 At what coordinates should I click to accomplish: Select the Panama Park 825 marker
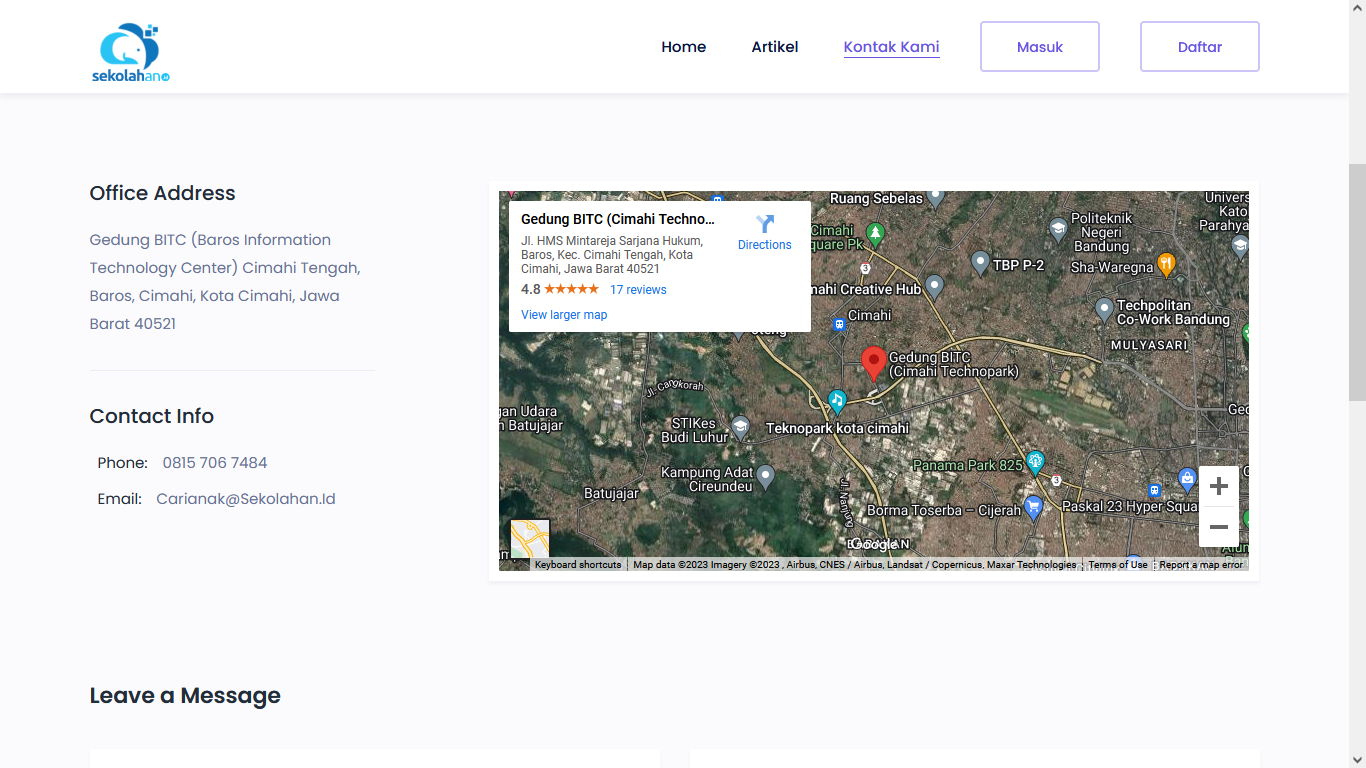(x=1035, y=461)
